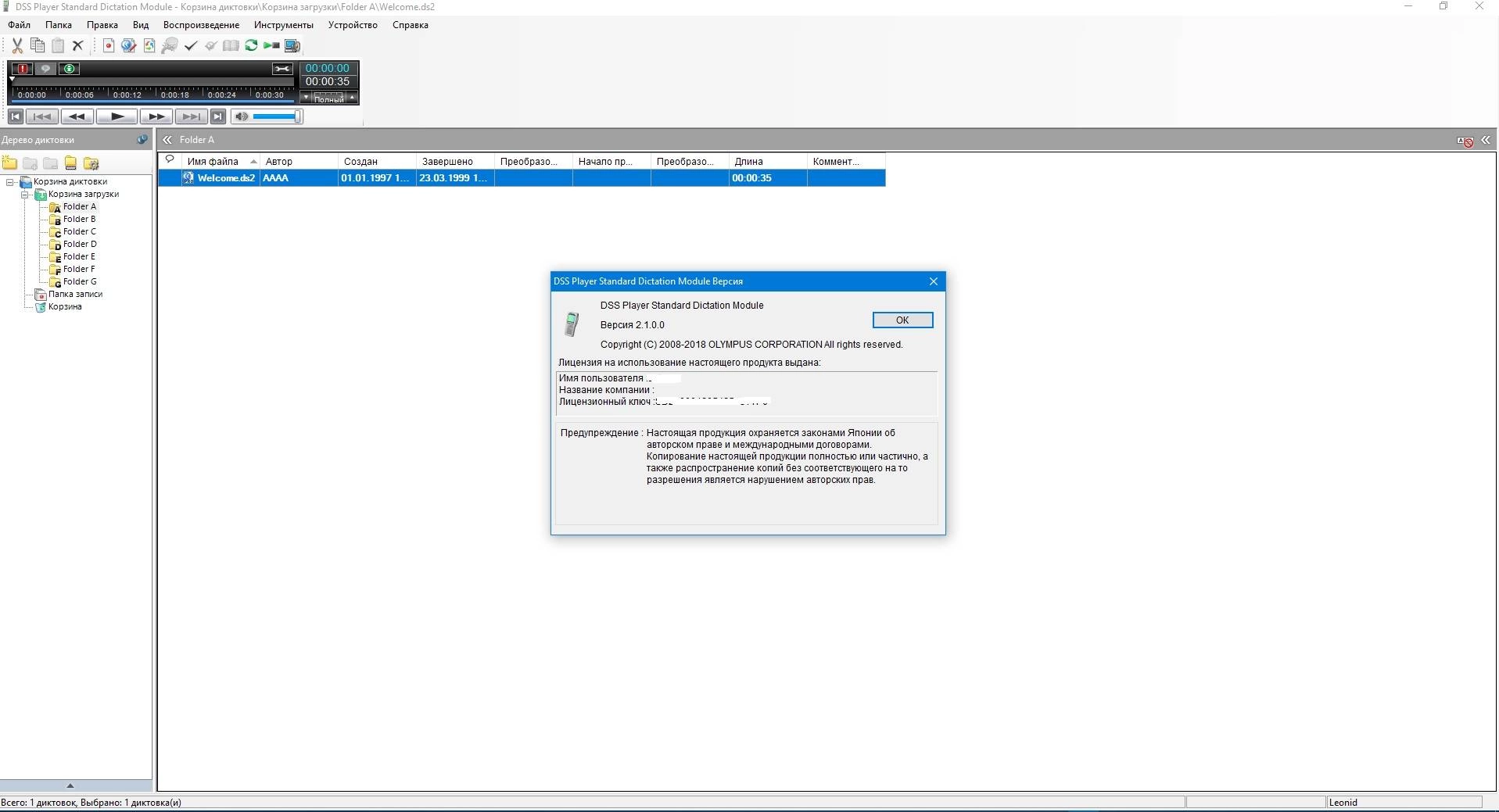This screenshot has height=812, width=1499.
Task: Click the Cut scissors icon
Action: coord(16,45)
